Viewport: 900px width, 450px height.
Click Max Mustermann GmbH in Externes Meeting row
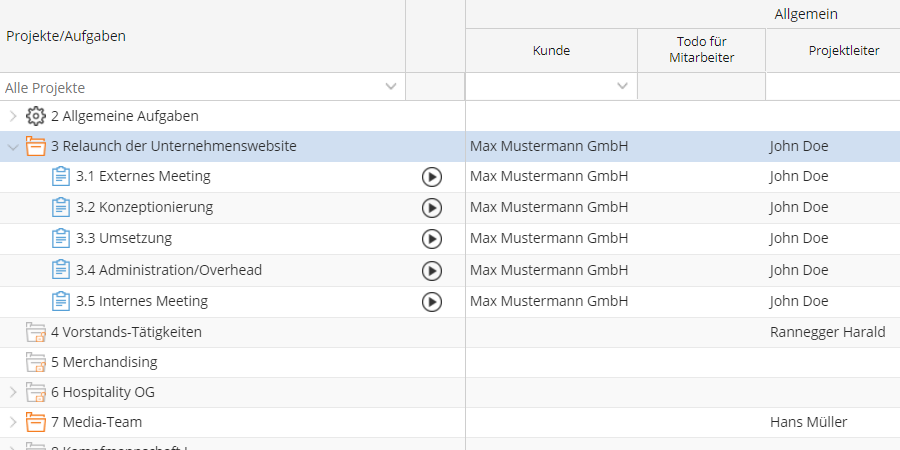click(x=549, y=176)
